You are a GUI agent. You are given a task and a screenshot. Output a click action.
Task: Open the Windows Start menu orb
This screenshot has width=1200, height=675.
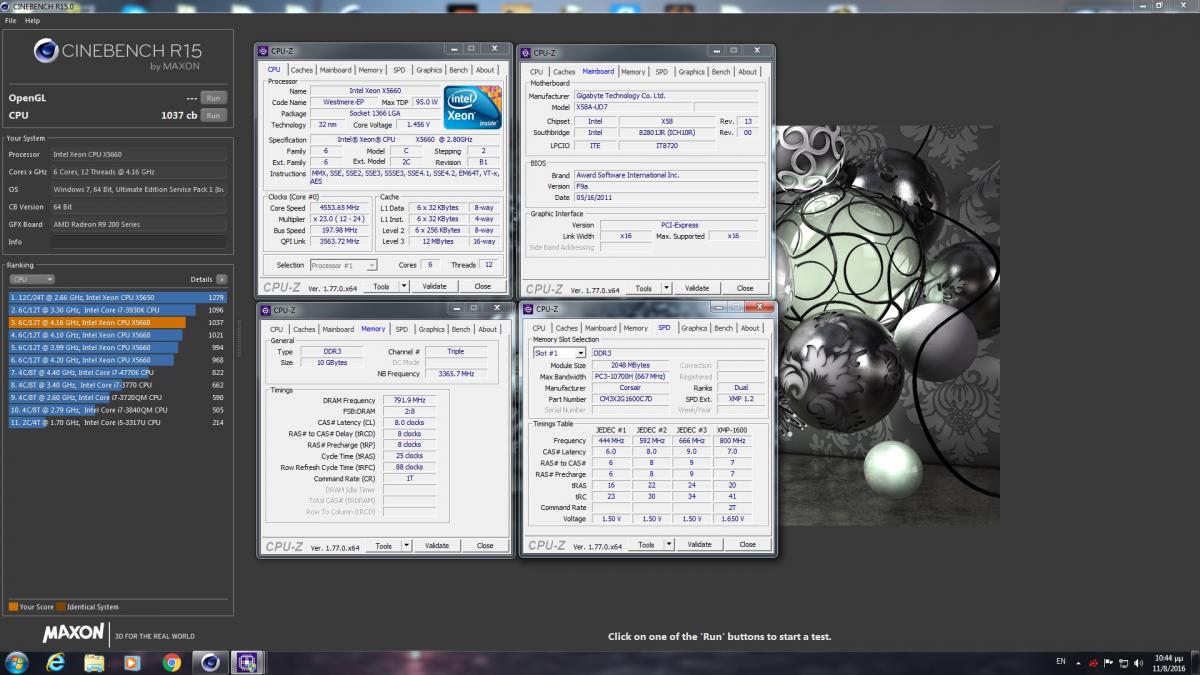17,662
